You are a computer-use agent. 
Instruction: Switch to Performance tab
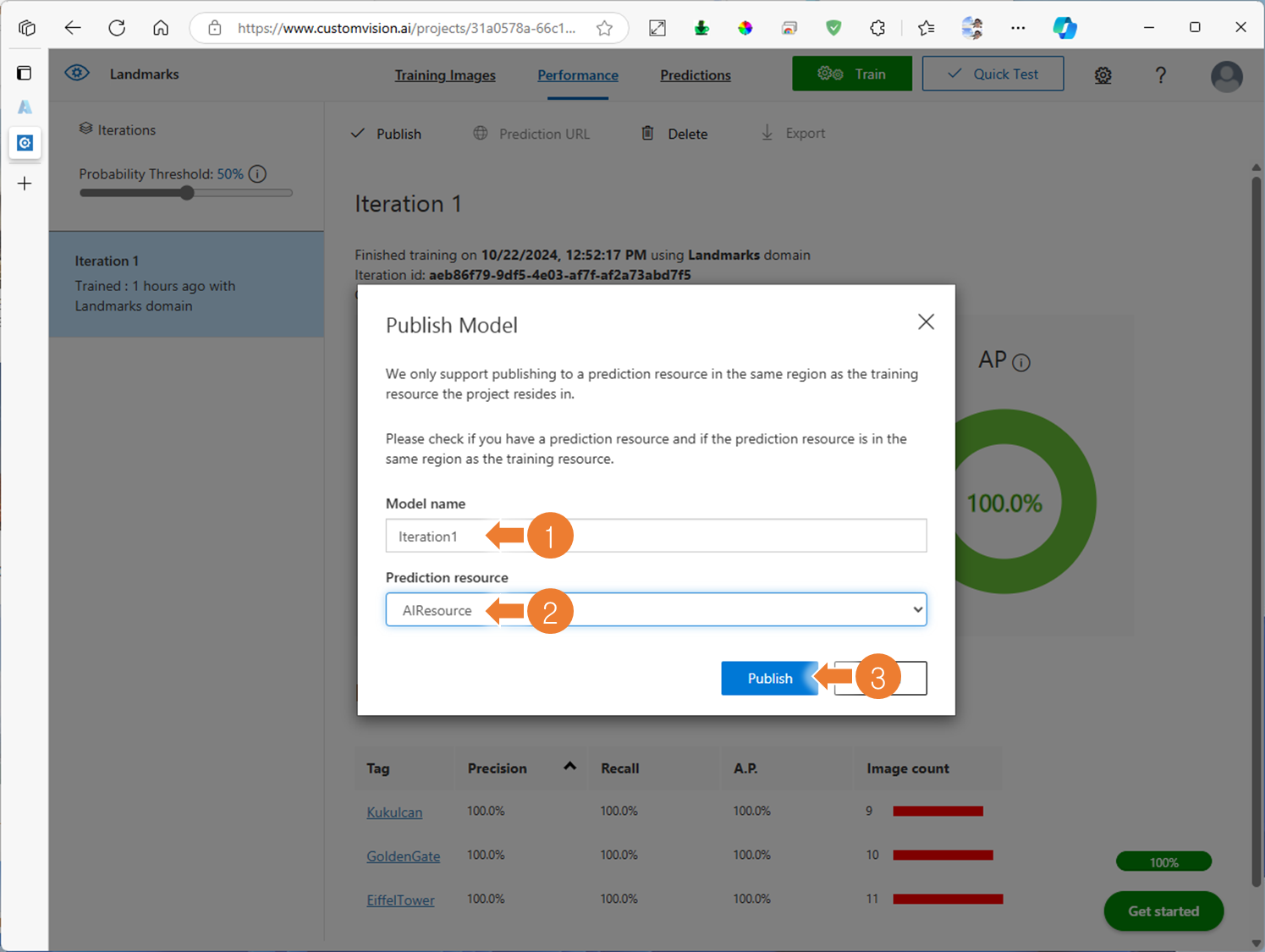578,75
